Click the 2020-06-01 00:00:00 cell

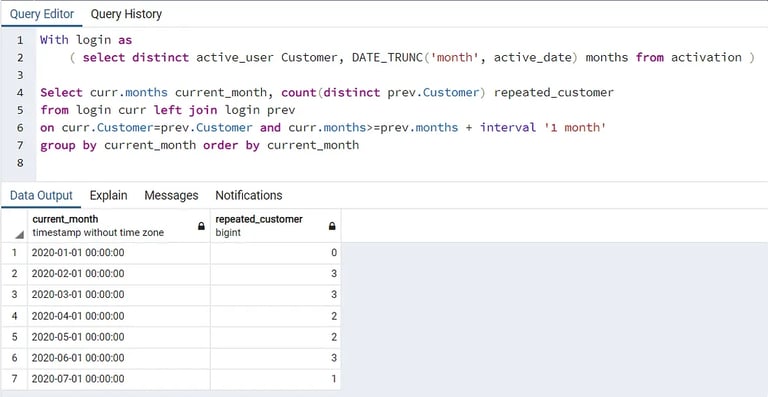pos(119,358)
